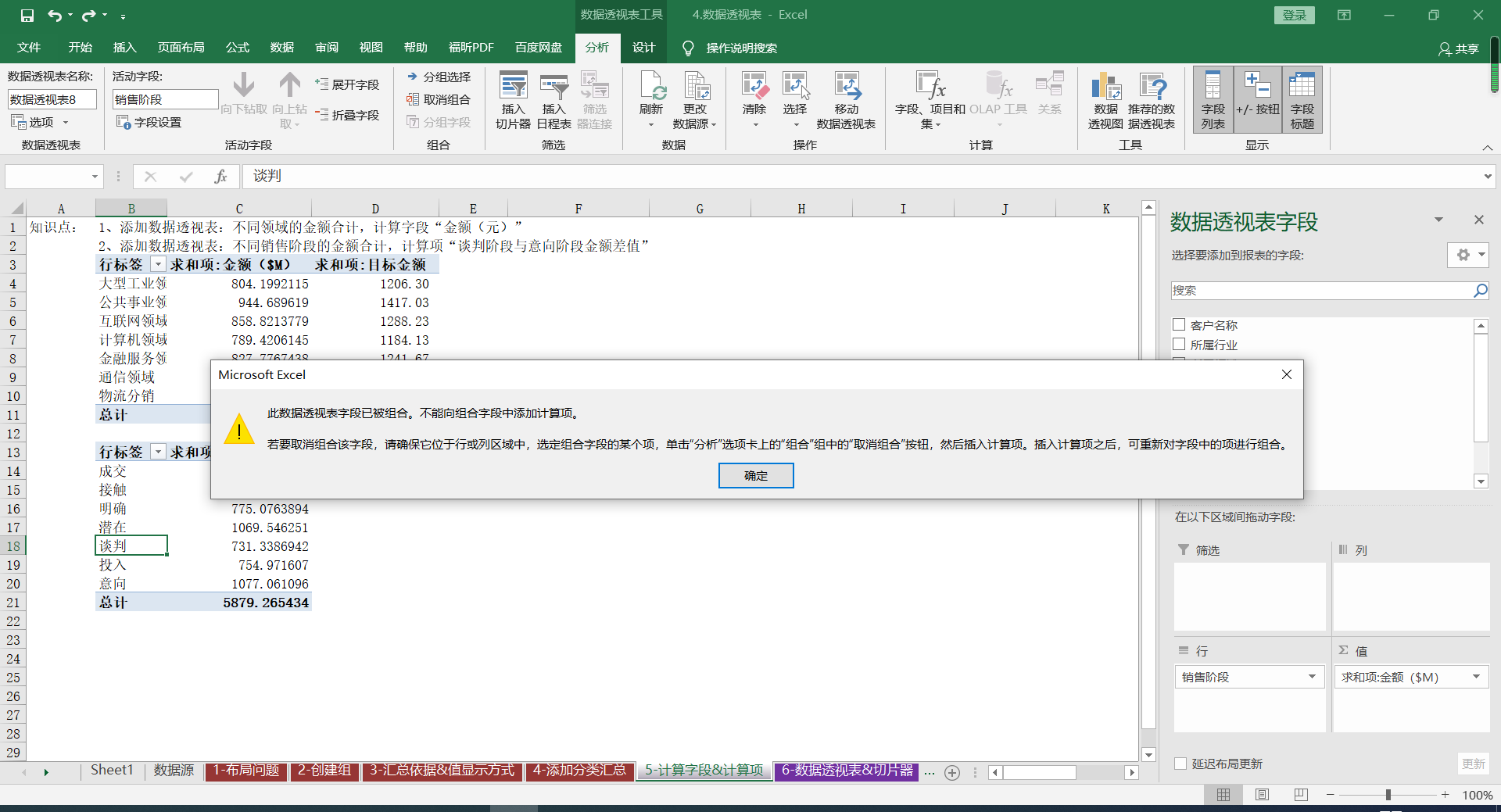Click the Save icon in quick access toolbar
The width and height of the screenshot is (1501, 812).
click(27, 15)
